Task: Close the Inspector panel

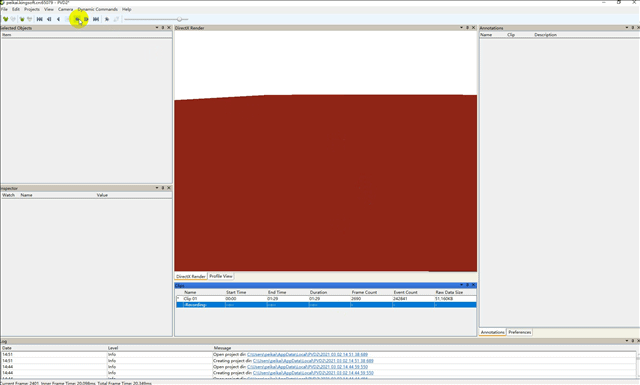Action: click(169, 188)
